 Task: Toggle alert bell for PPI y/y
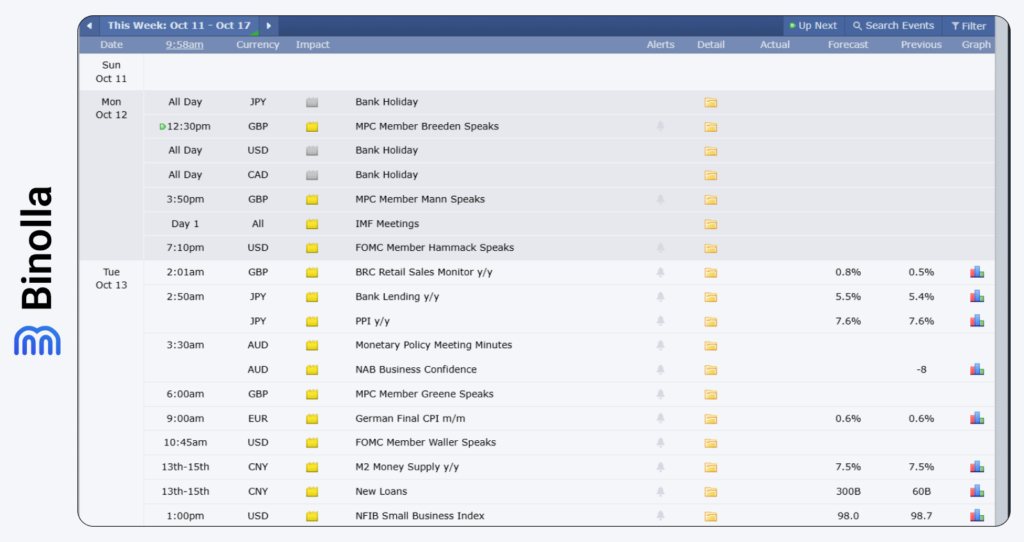(660, 321)
